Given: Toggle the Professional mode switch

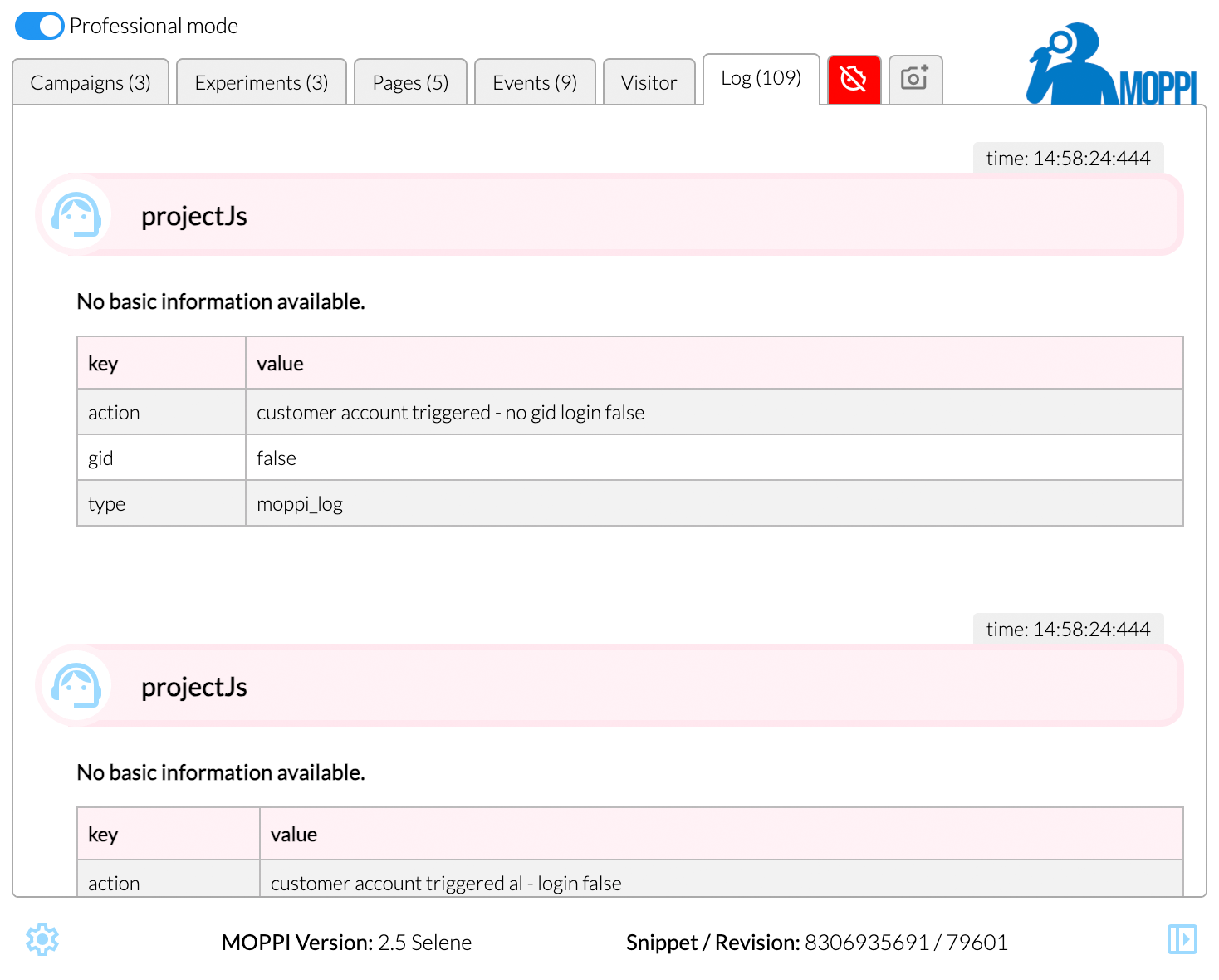Looking at the screenshot, I should (39, 26).
